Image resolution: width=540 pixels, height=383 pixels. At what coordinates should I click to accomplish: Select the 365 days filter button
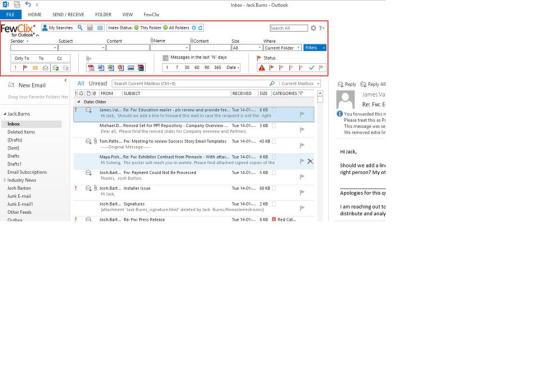(218, 68)
